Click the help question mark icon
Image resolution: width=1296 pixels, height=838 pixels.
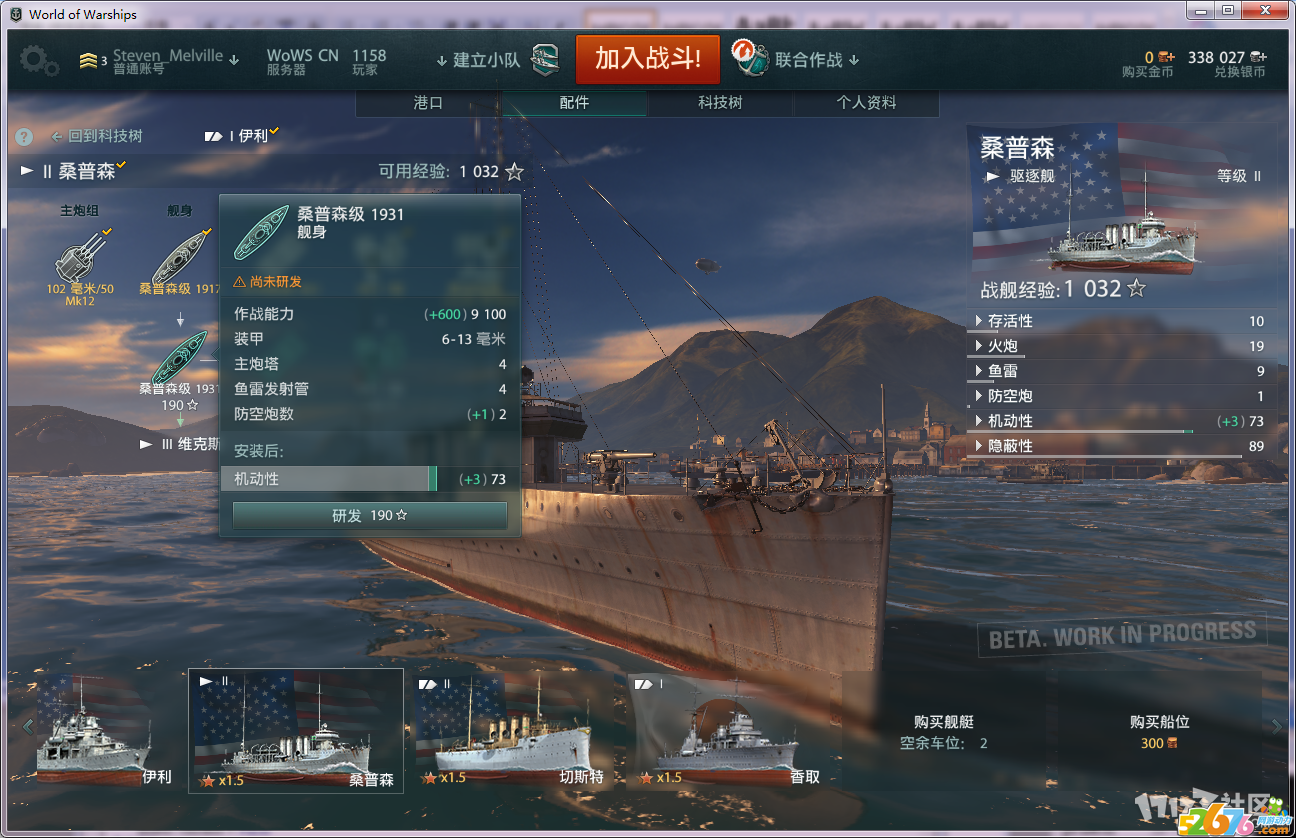(x=25, y=137)
